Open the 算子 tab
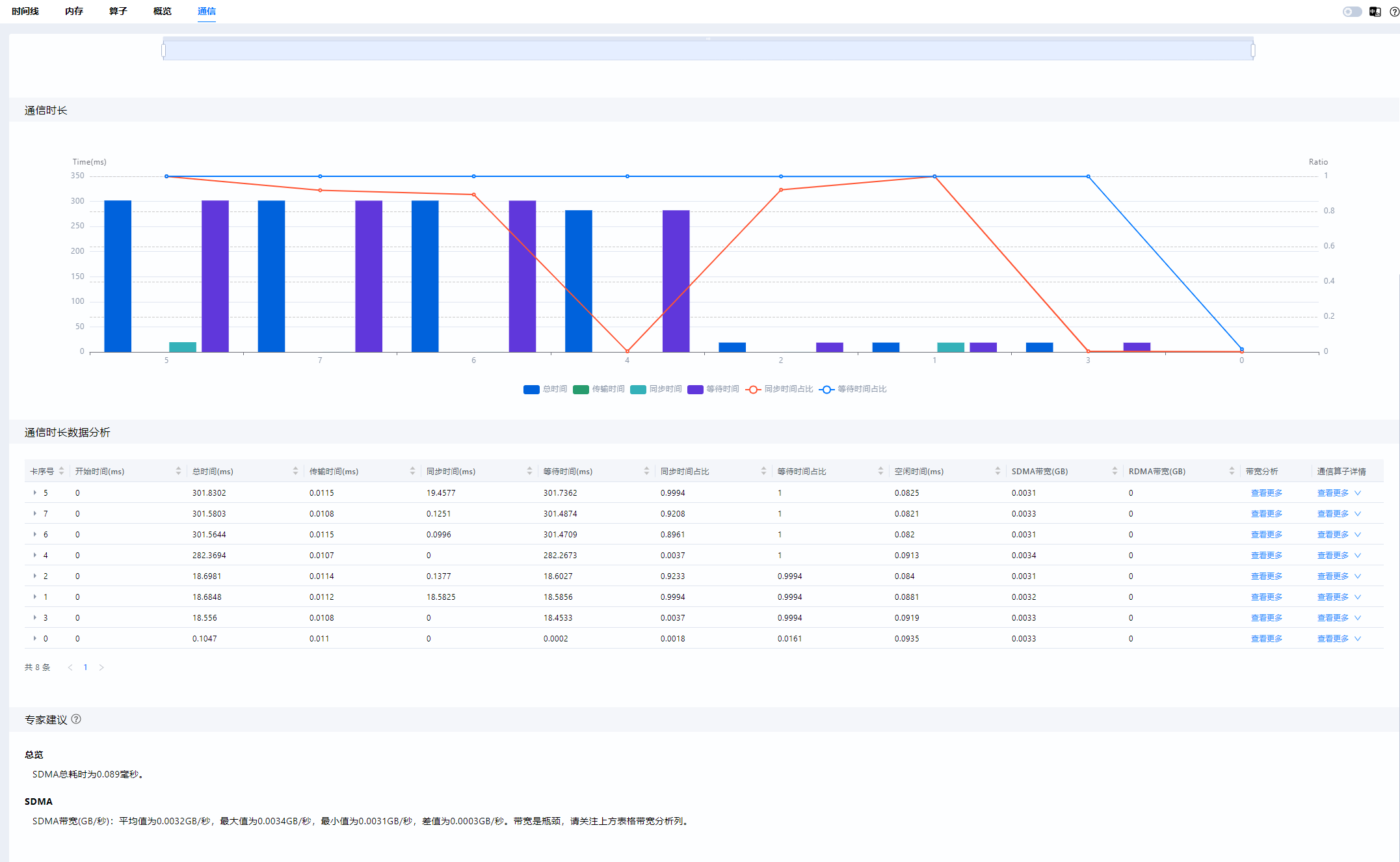This screenshot has width=1400, height=862. 118,11
